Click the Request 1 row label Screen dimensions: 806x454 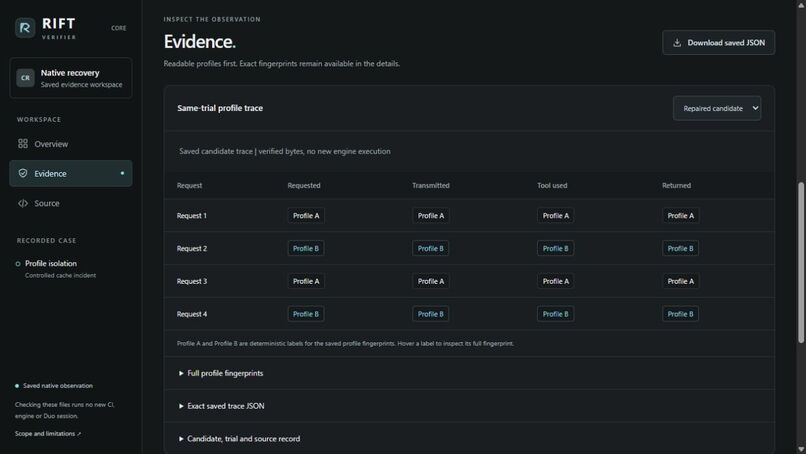click(x=192, y=215)
